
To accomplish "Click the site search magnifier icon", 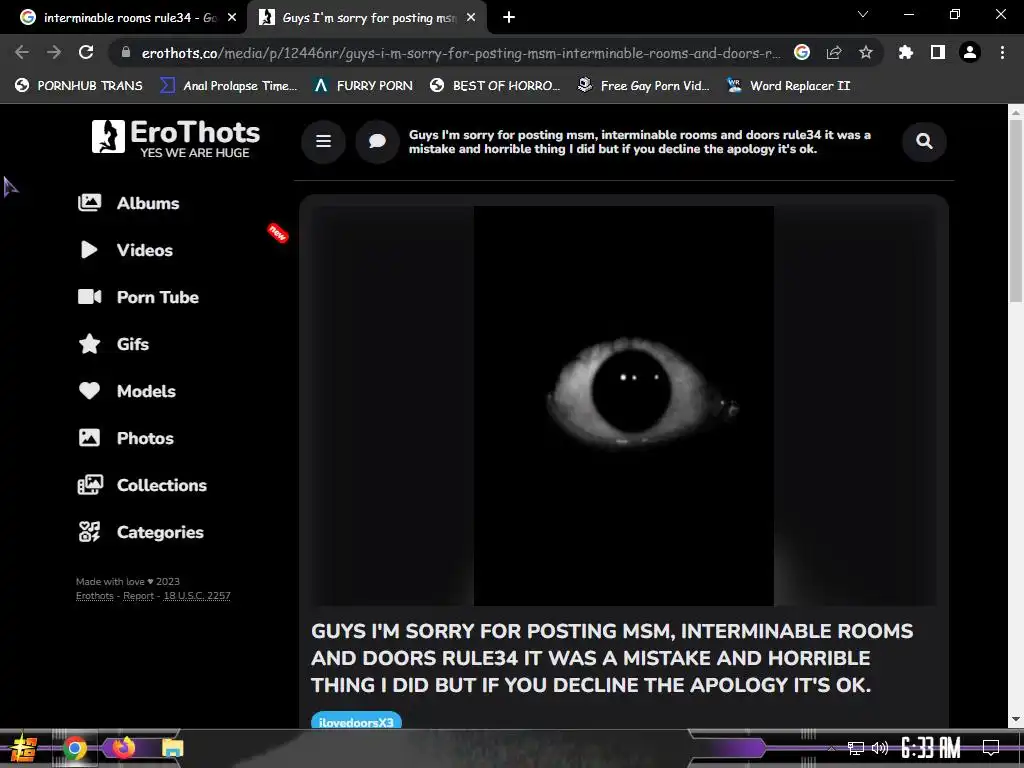I will pos(924,141).
